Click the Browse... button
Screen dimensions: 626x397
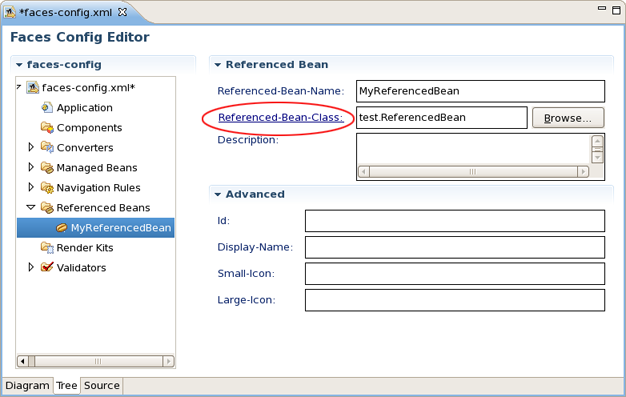point(568,118)
